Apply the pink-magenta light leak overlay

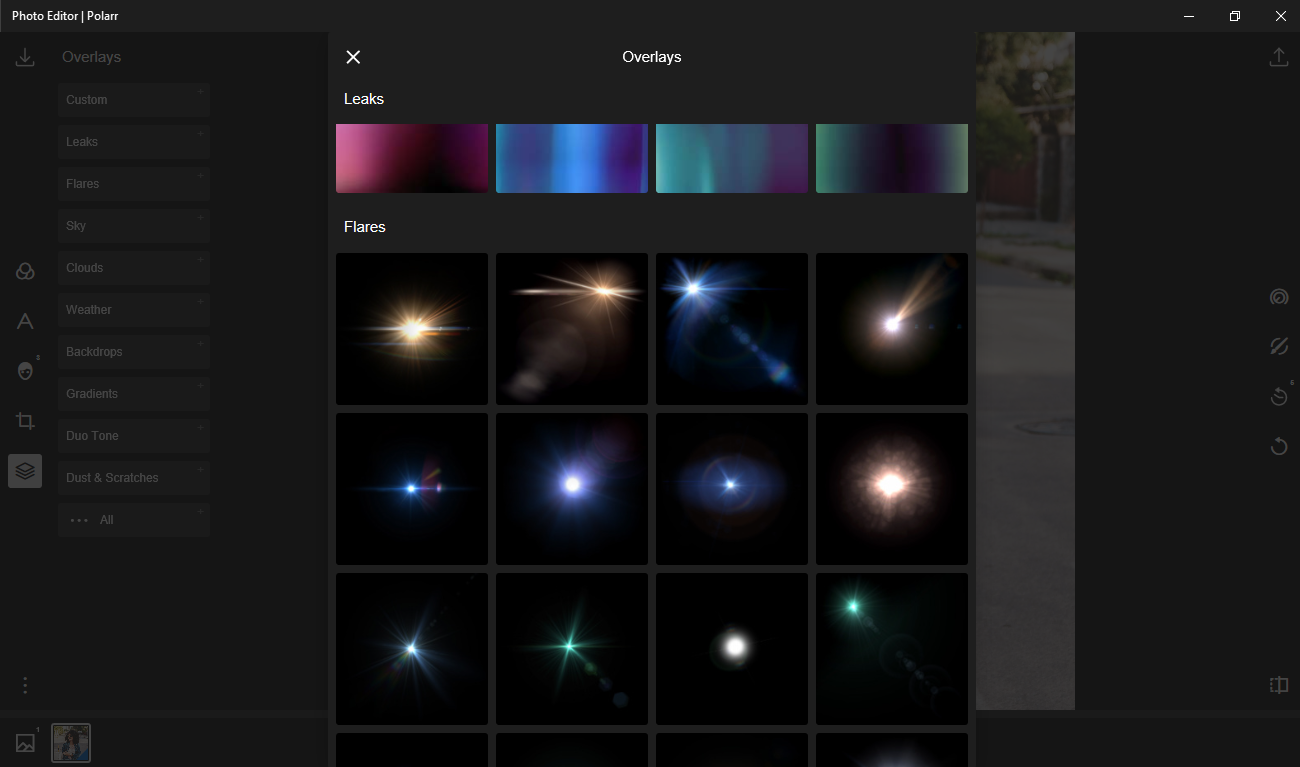(411, 158)
